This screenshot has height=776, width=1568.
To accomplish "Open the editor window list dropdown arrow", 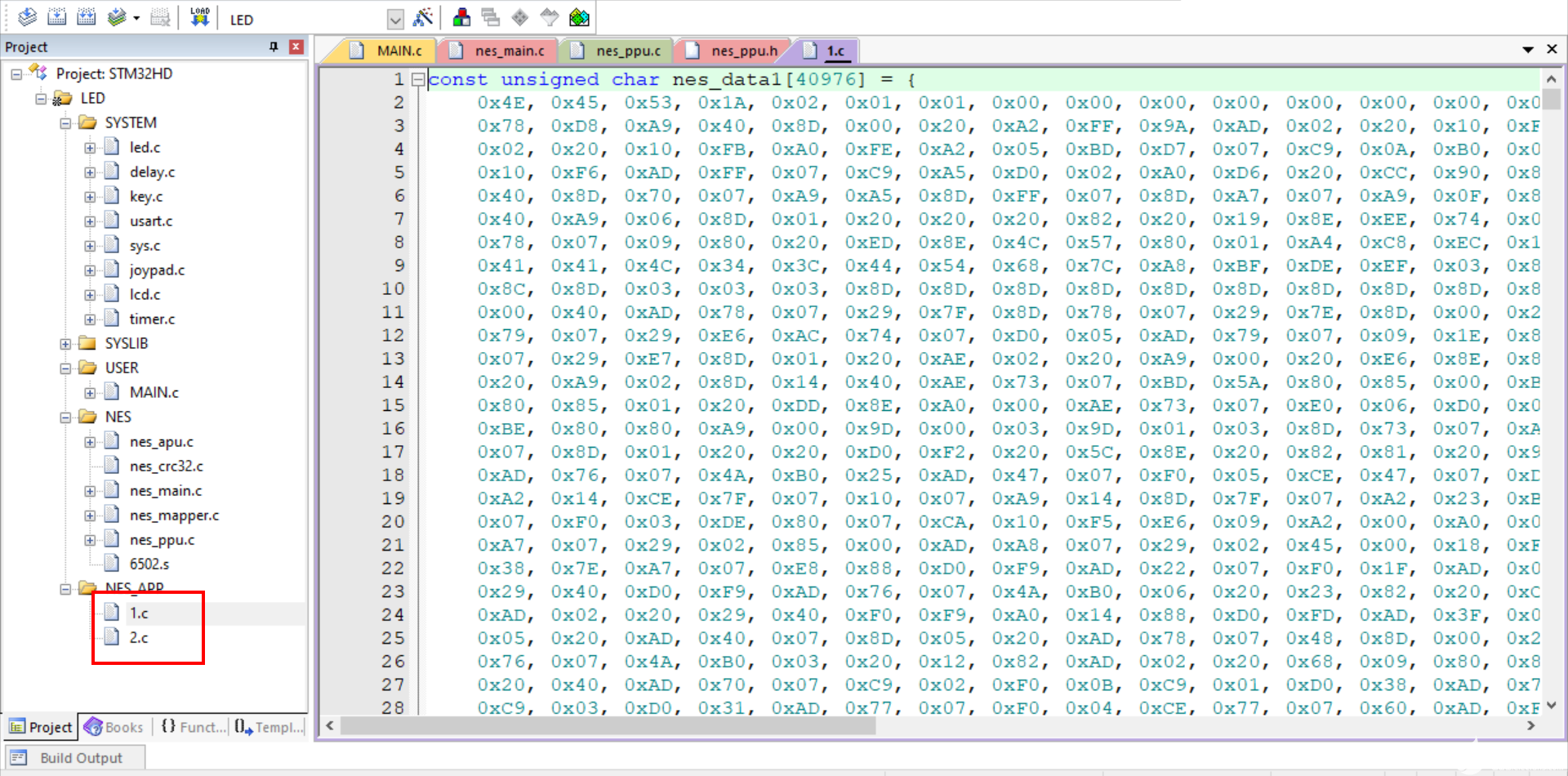I will click(1528, 50).
